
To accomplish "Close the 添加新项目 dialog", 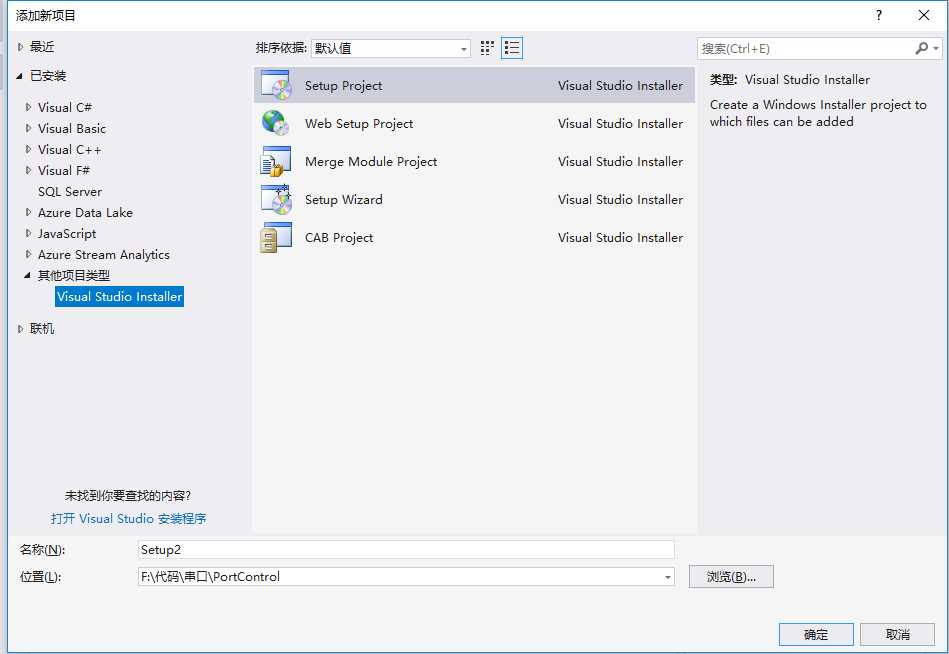I will coord(924,15).
